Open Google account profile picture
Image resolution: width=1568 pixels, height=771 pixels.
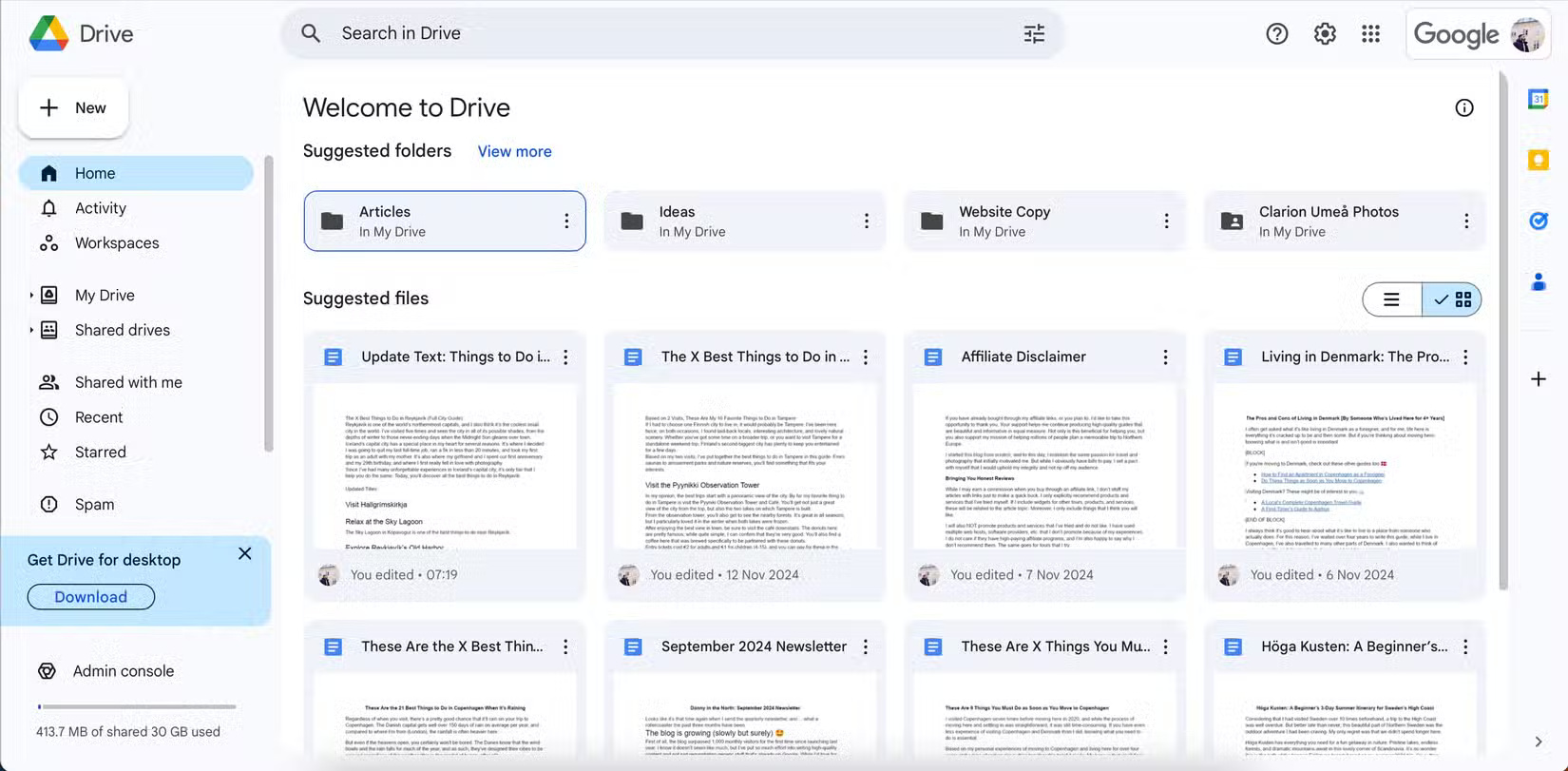[1527, 34]
